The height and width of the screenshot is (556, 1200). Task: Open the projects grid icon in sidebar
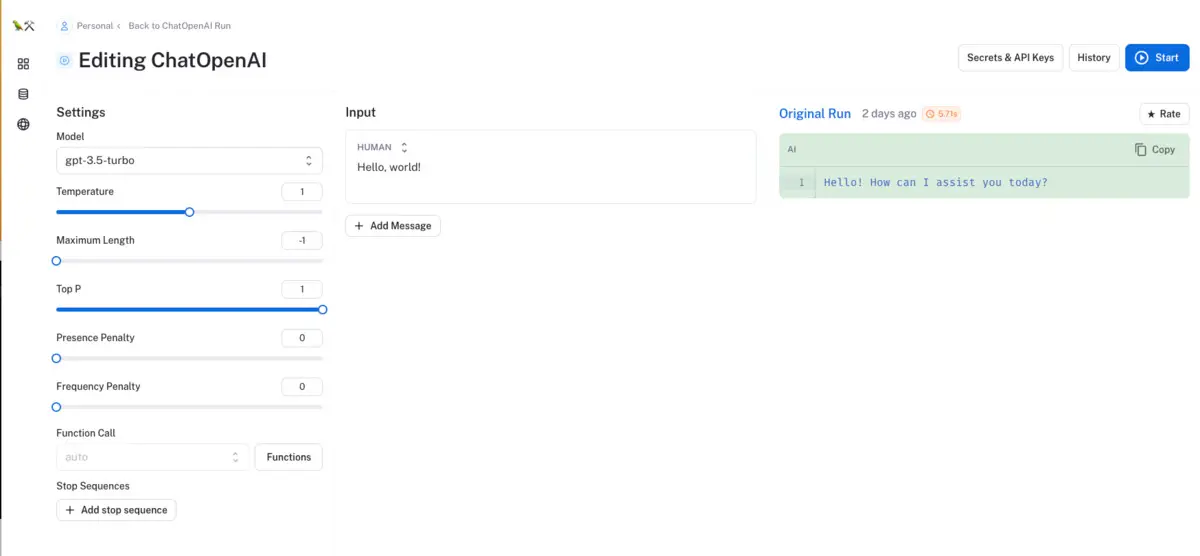point(23,64)
